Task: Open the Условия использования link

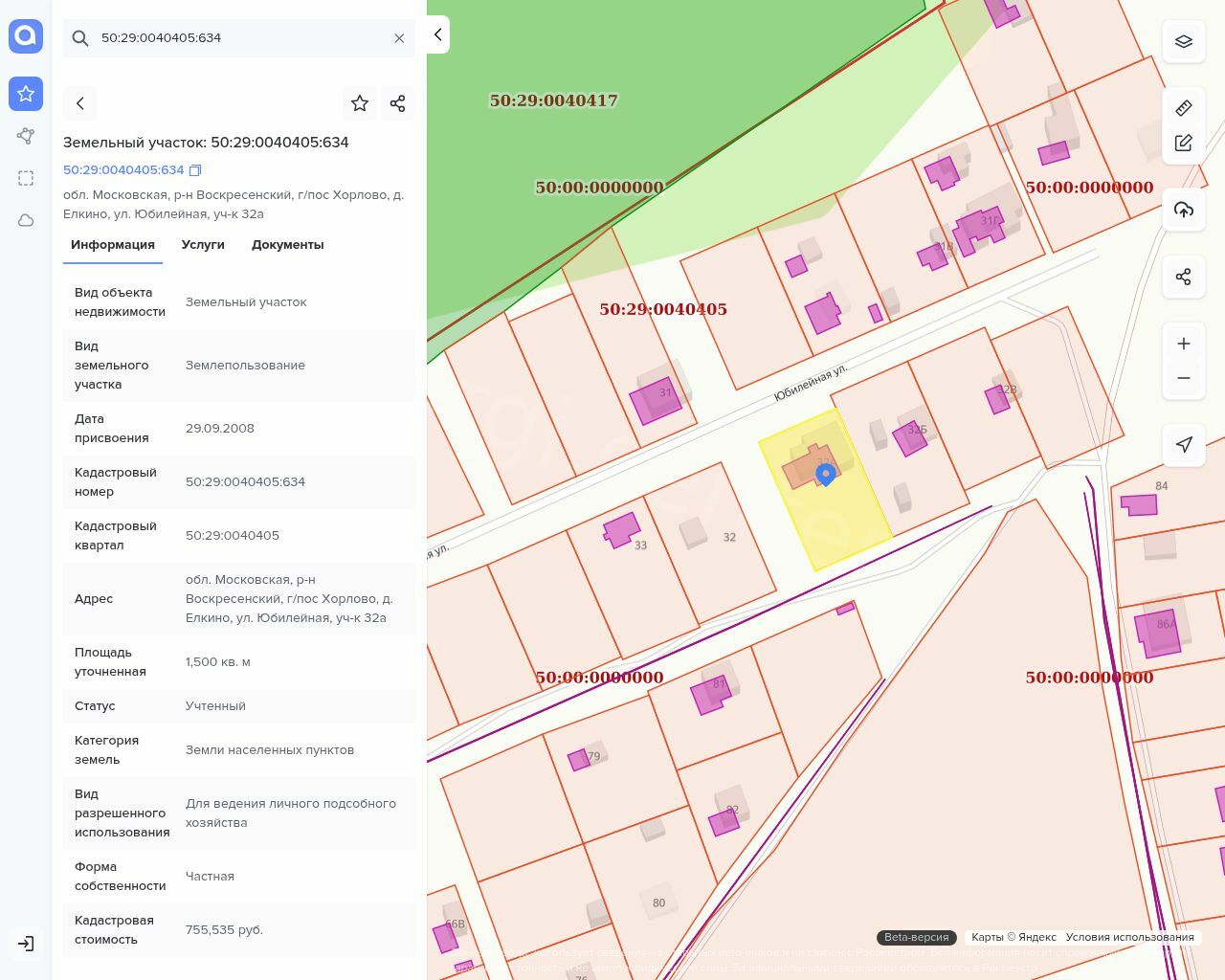Action: coord(1129,937)
